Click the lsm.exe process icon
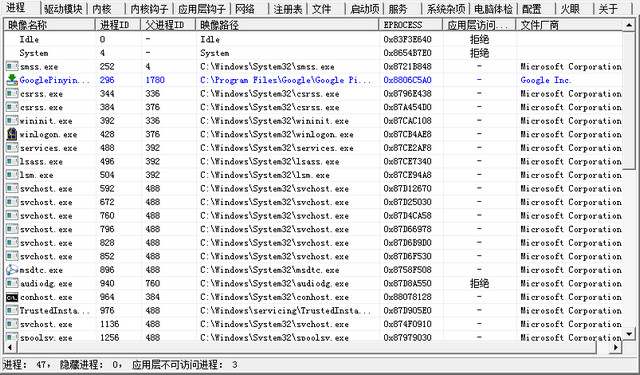The width and height of the screenshot is (640, 375). [x=12, y=175]
